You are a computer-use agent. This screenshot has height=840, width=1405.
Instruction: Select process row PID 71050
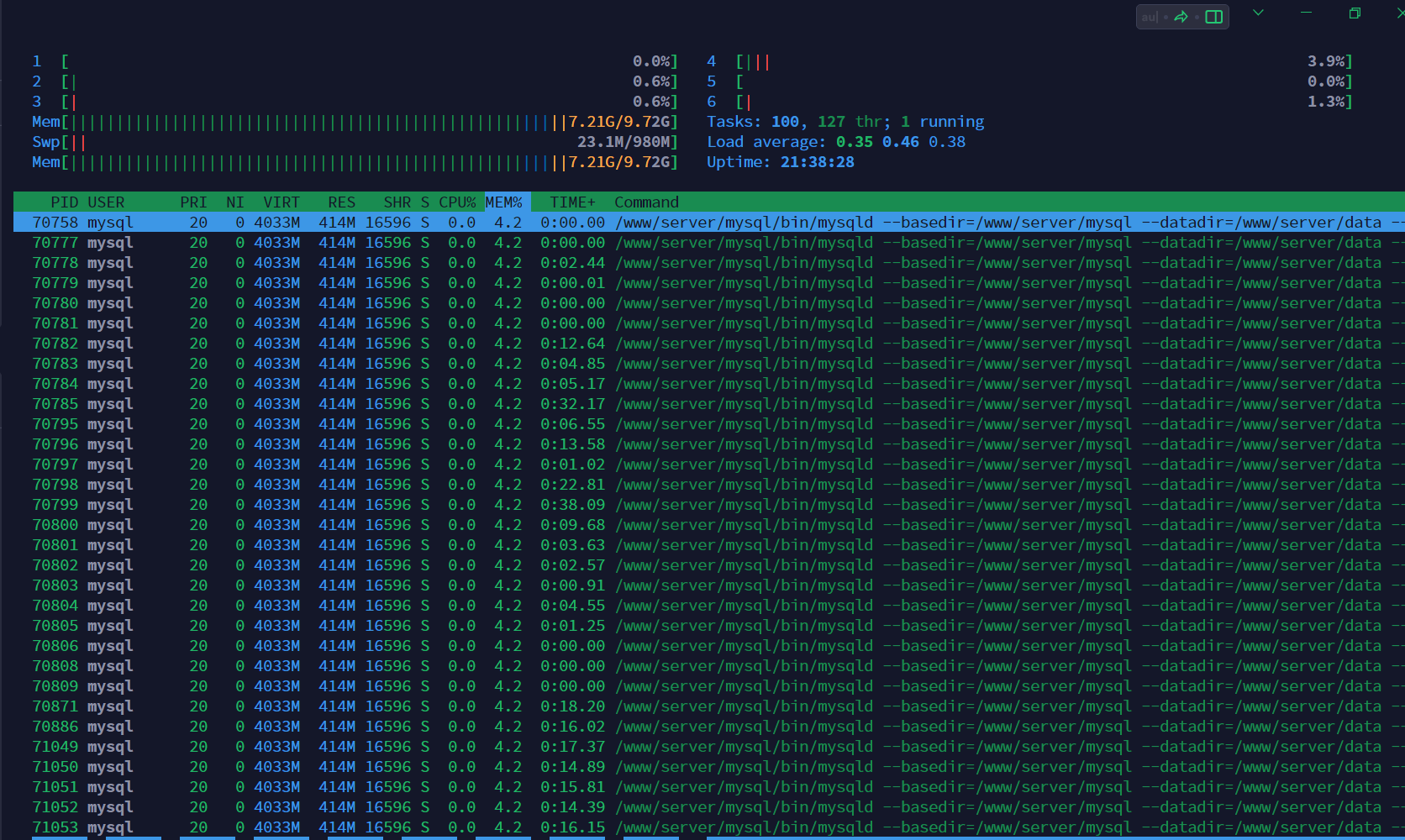(709, 767)
